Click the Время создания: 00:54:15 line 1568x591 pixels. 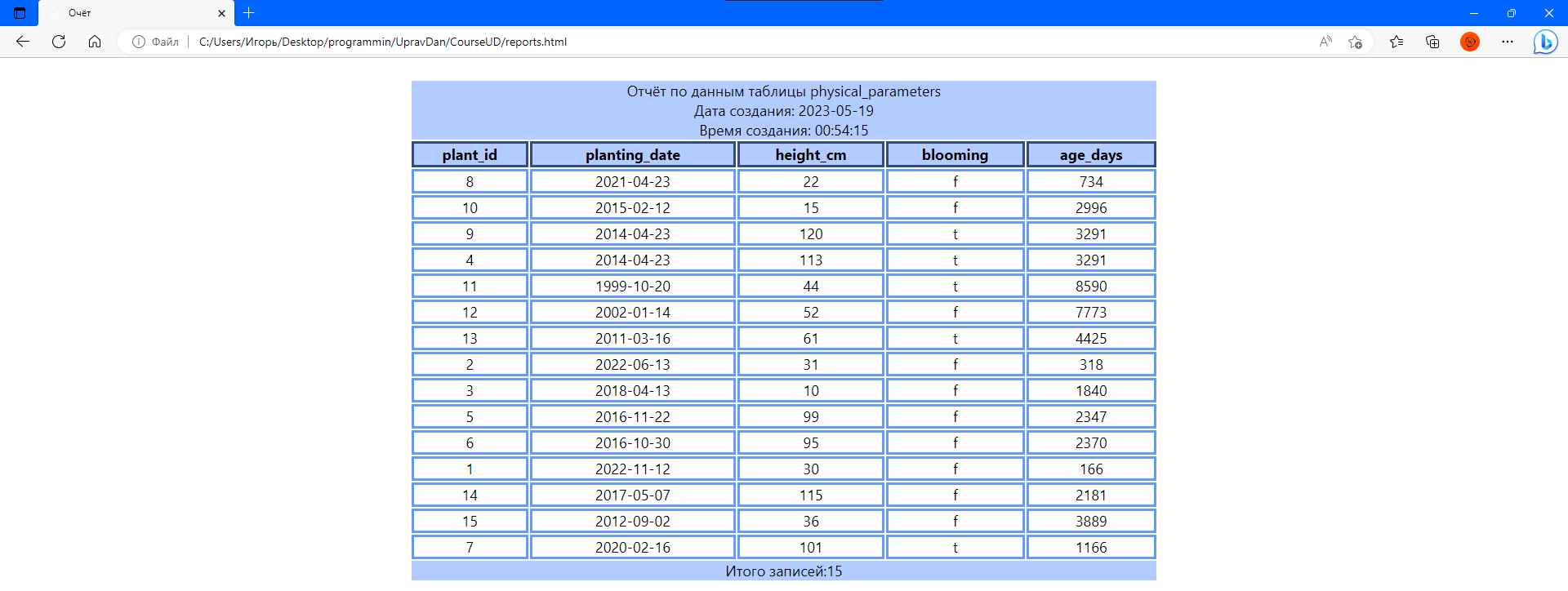point(784,131)
